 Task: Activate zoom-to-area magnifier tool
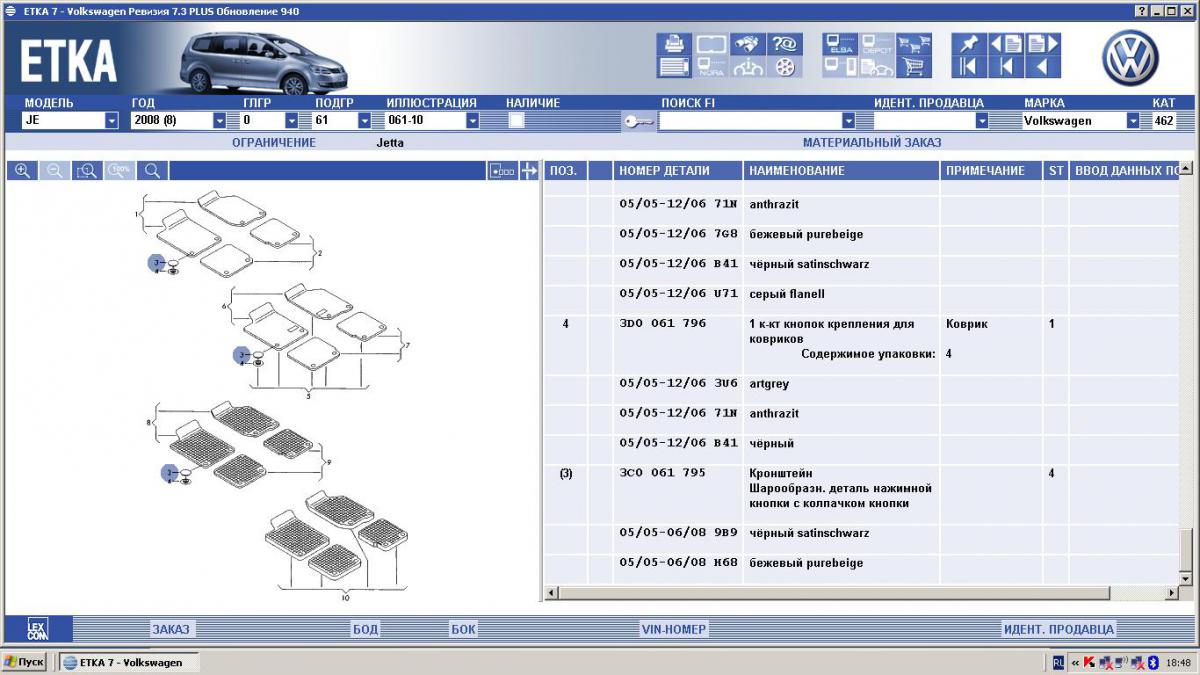coord(87,171)
